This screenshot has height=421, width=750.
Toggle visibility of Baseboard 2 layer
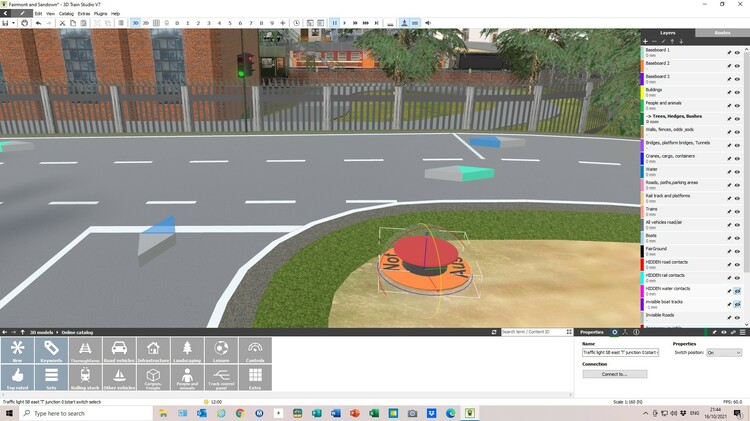tap(737, 66)
